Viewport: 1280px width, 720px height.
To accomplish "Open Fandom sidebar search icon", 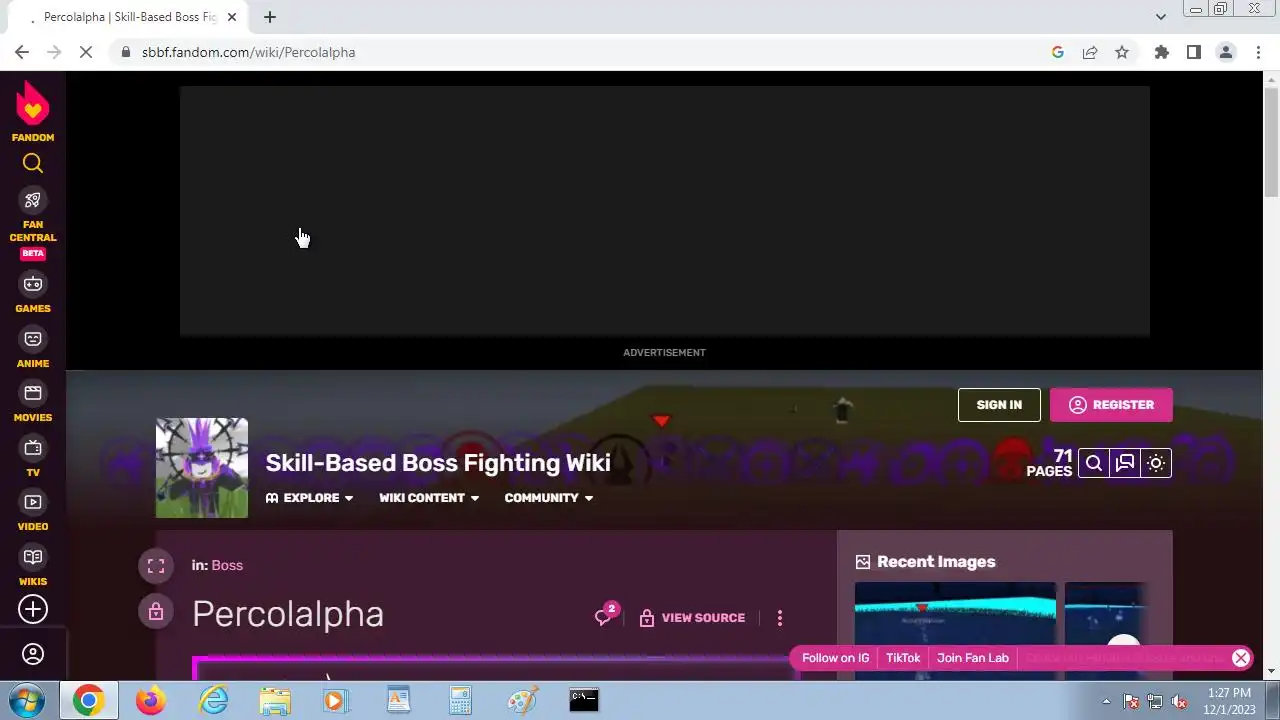I will coord(33,163).
